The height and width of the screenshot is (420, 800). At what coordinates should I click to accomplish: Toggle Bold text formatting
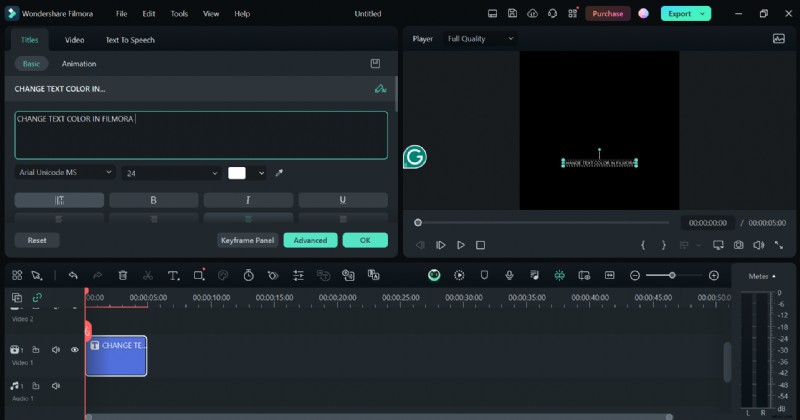154,200
